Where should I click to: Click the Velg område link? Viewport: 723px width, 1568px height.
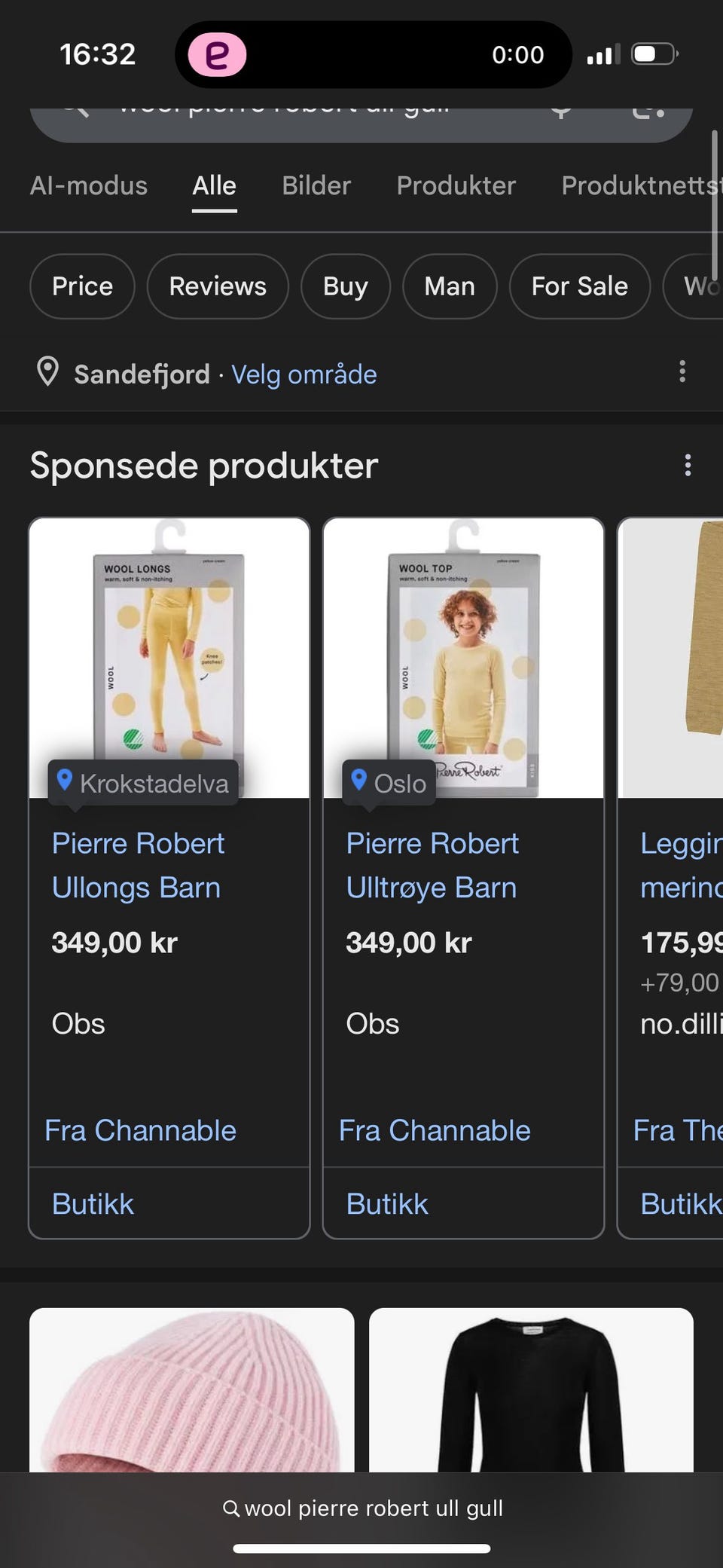tap(304, 374)
